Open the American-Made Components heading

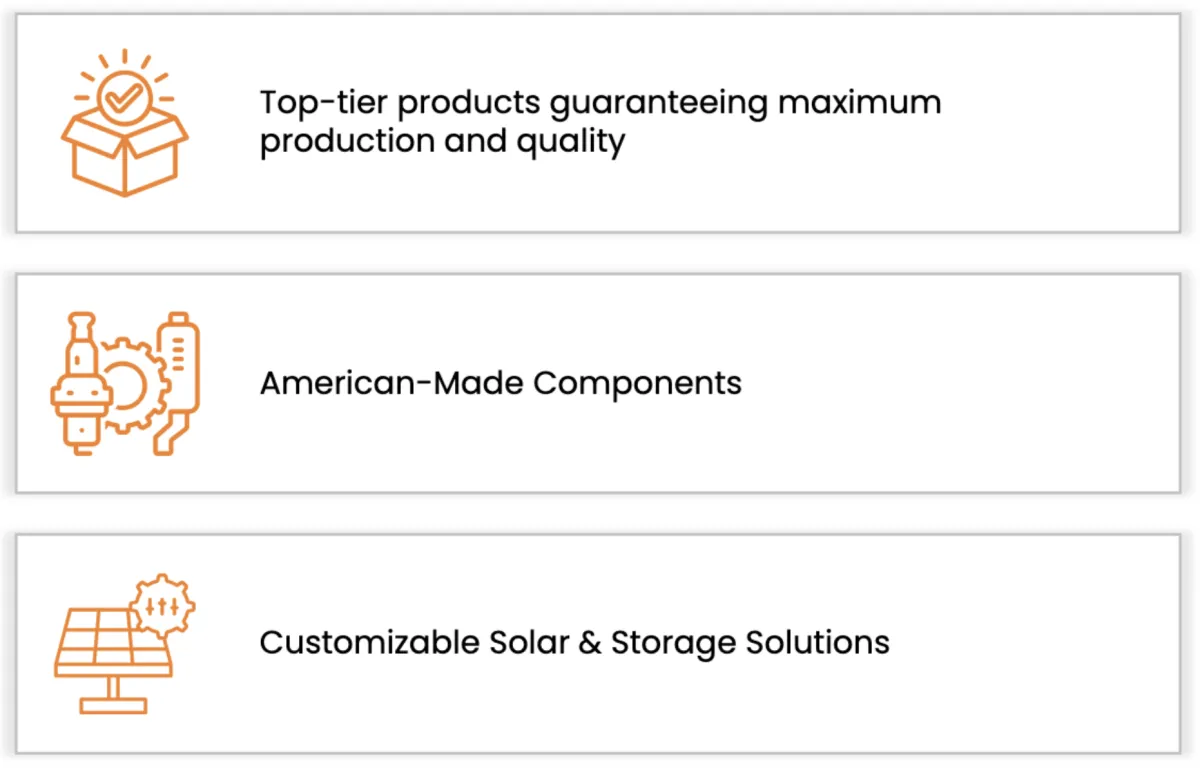[x=500, y=383]
